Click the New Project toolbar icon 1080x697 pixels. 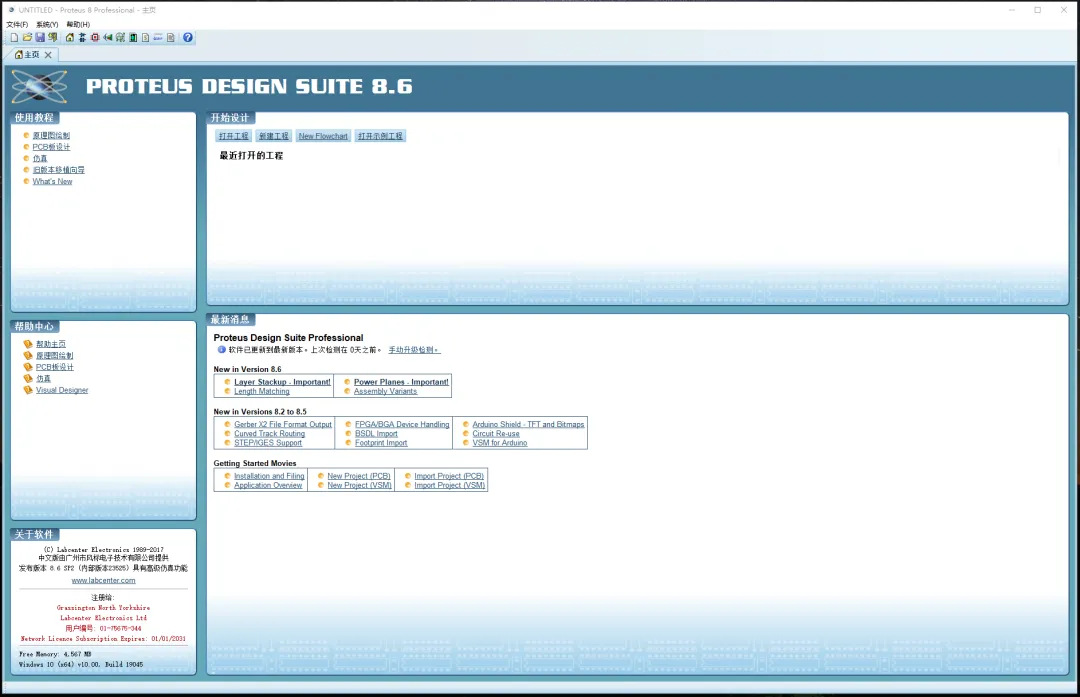tap(14, 37)
